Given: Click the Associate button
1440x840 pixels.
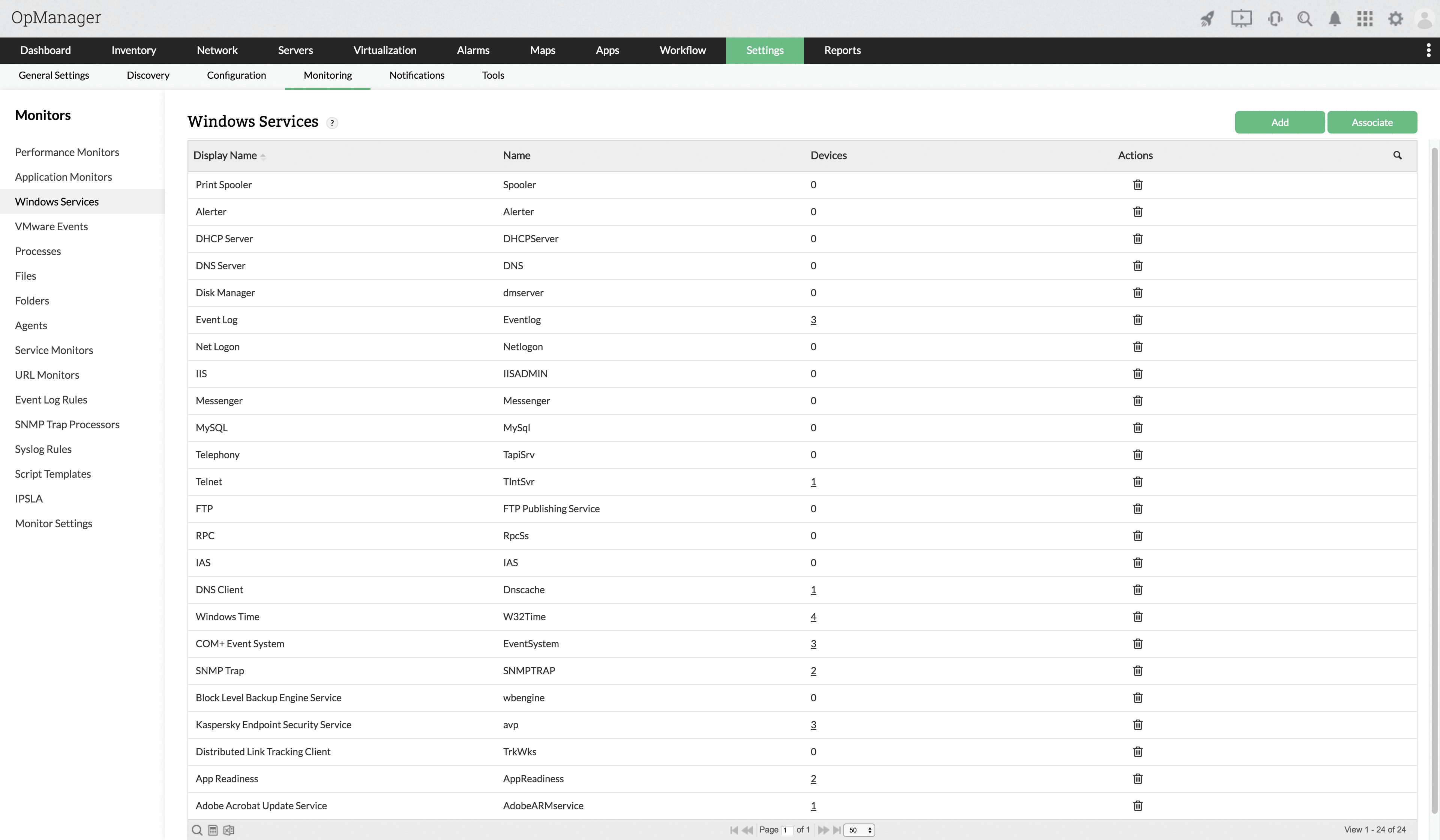Looking at the screenshot, I should click(1371, 122).
